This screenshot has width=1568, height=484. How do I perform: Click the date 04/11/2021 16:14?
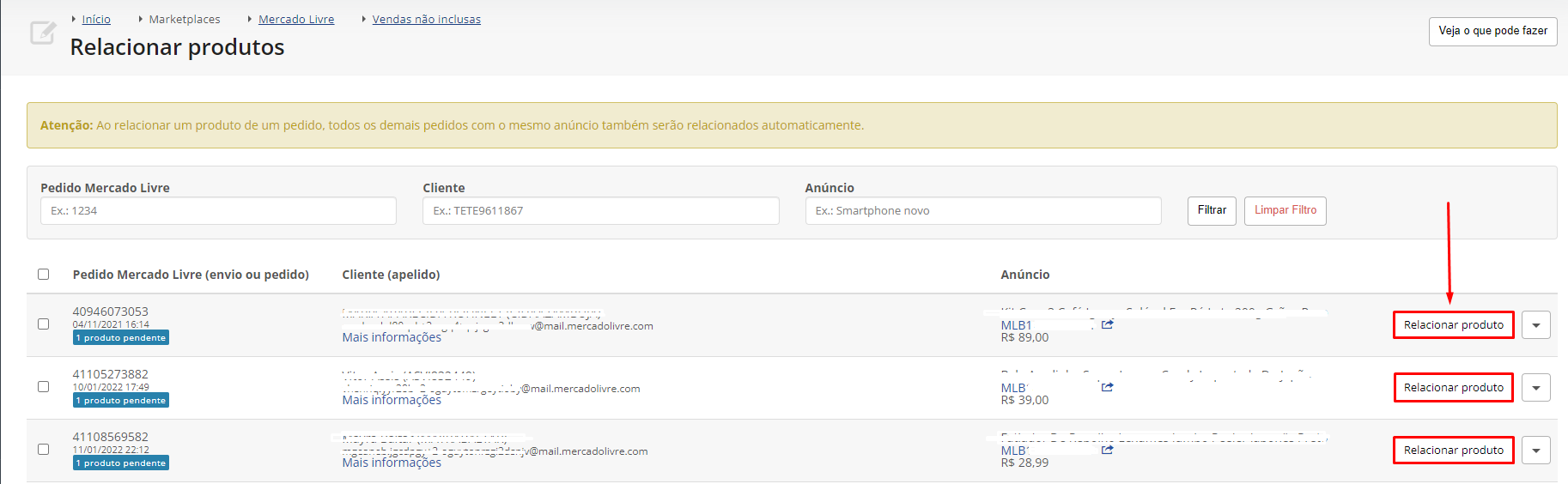pyautogui.click(x=111, y=324)
